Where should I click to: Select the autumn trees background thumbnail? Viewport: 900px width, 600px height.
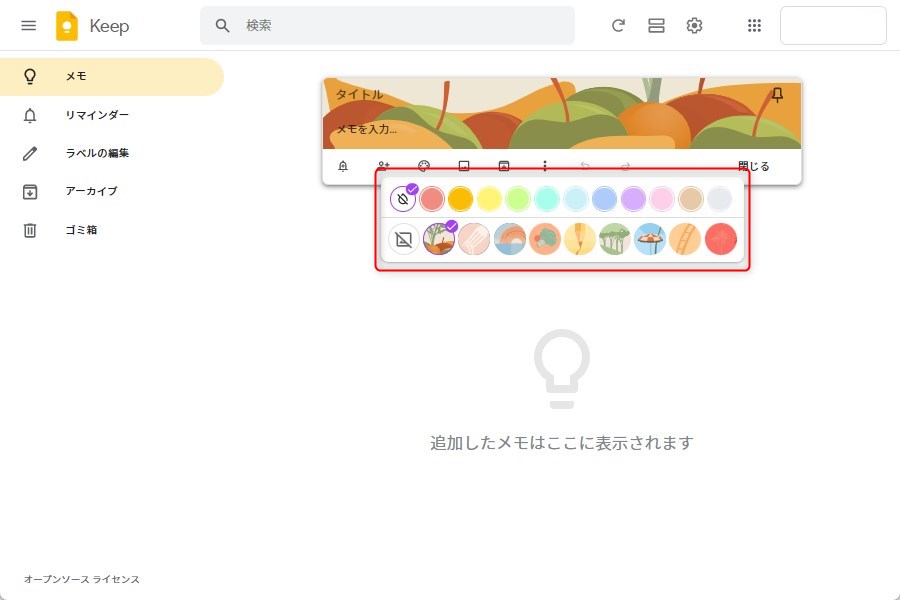pos(439,239)
